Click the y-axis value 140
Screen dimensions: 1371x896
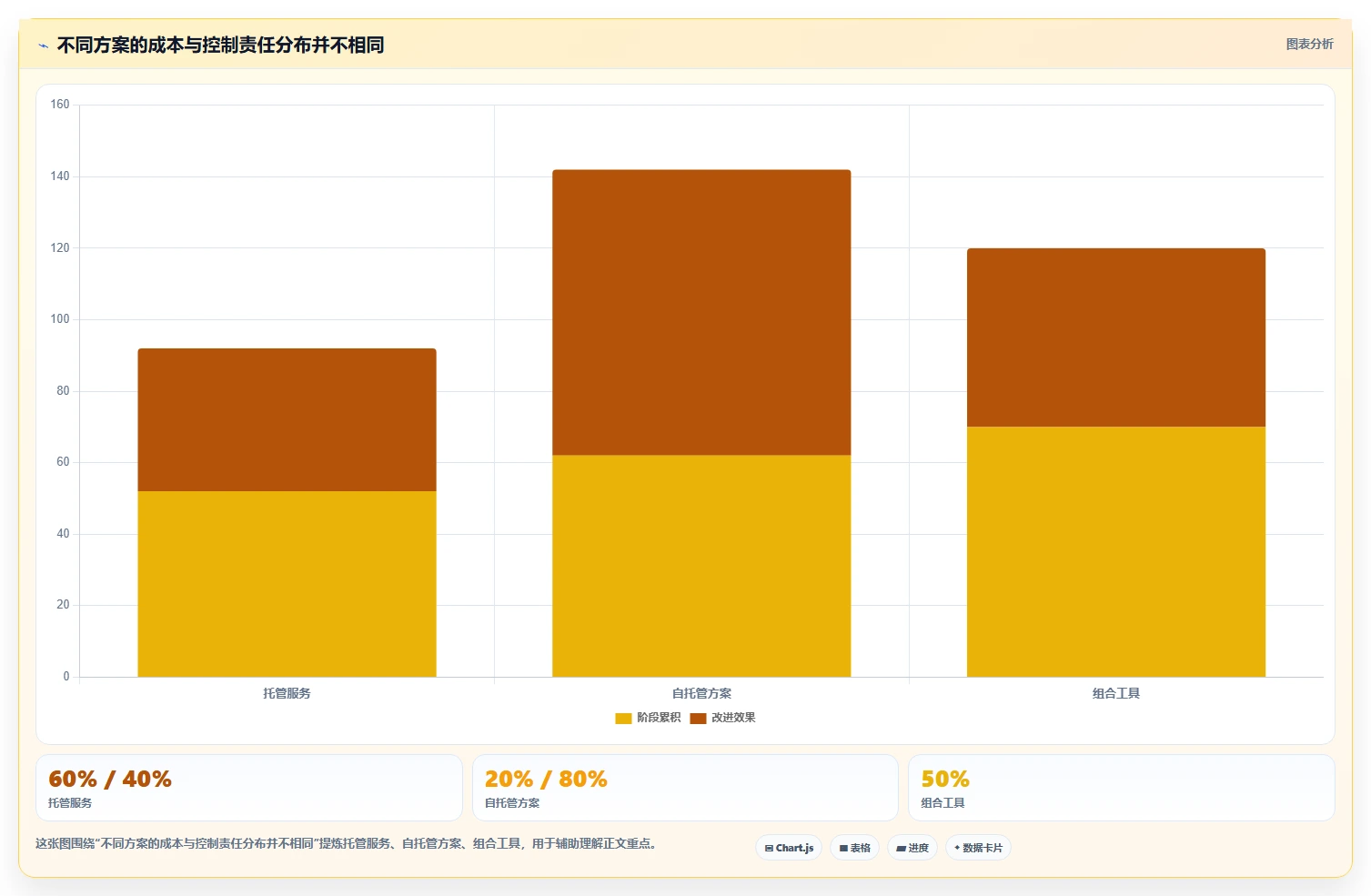tap(60, 176)
